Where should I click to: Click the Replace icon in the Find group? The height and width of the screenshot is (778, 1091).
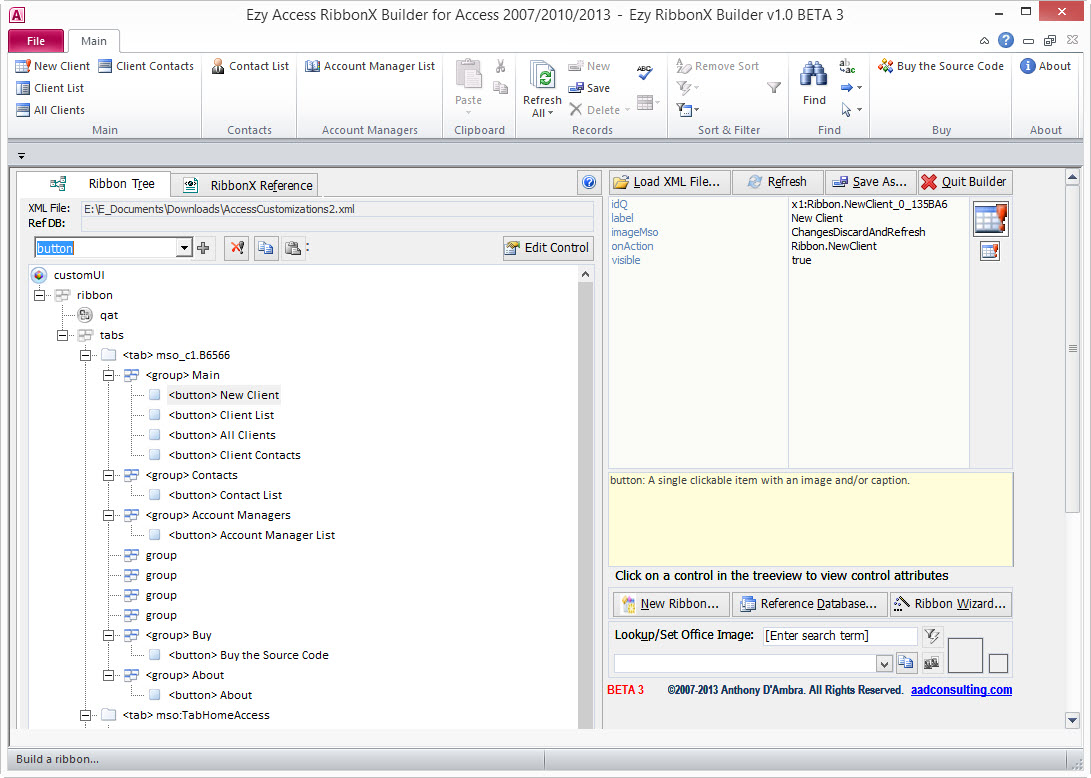point(847,66)
